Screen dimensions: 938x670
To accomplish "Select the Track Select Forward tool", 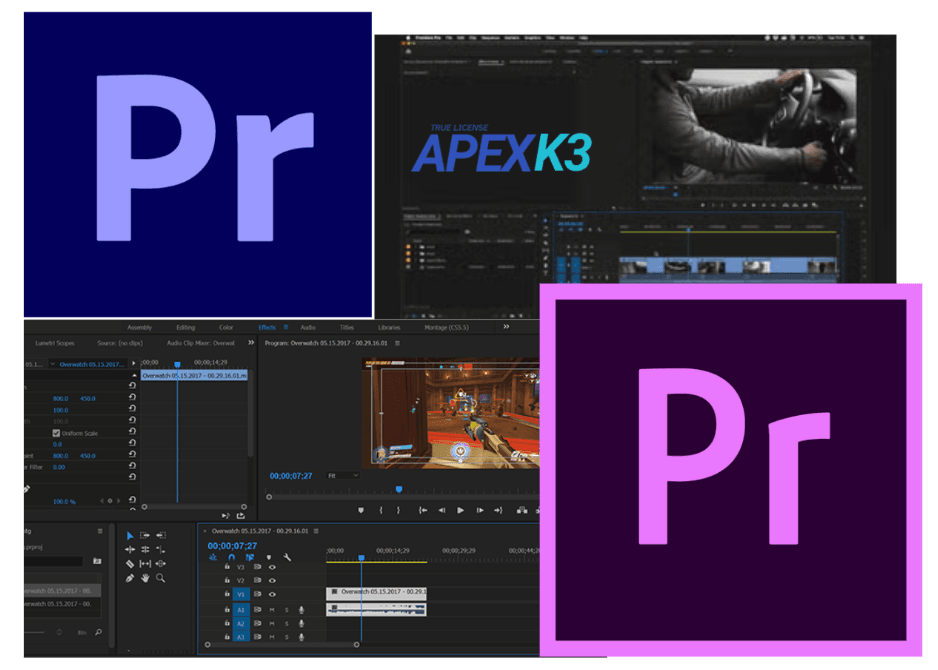I will (145, 535).
